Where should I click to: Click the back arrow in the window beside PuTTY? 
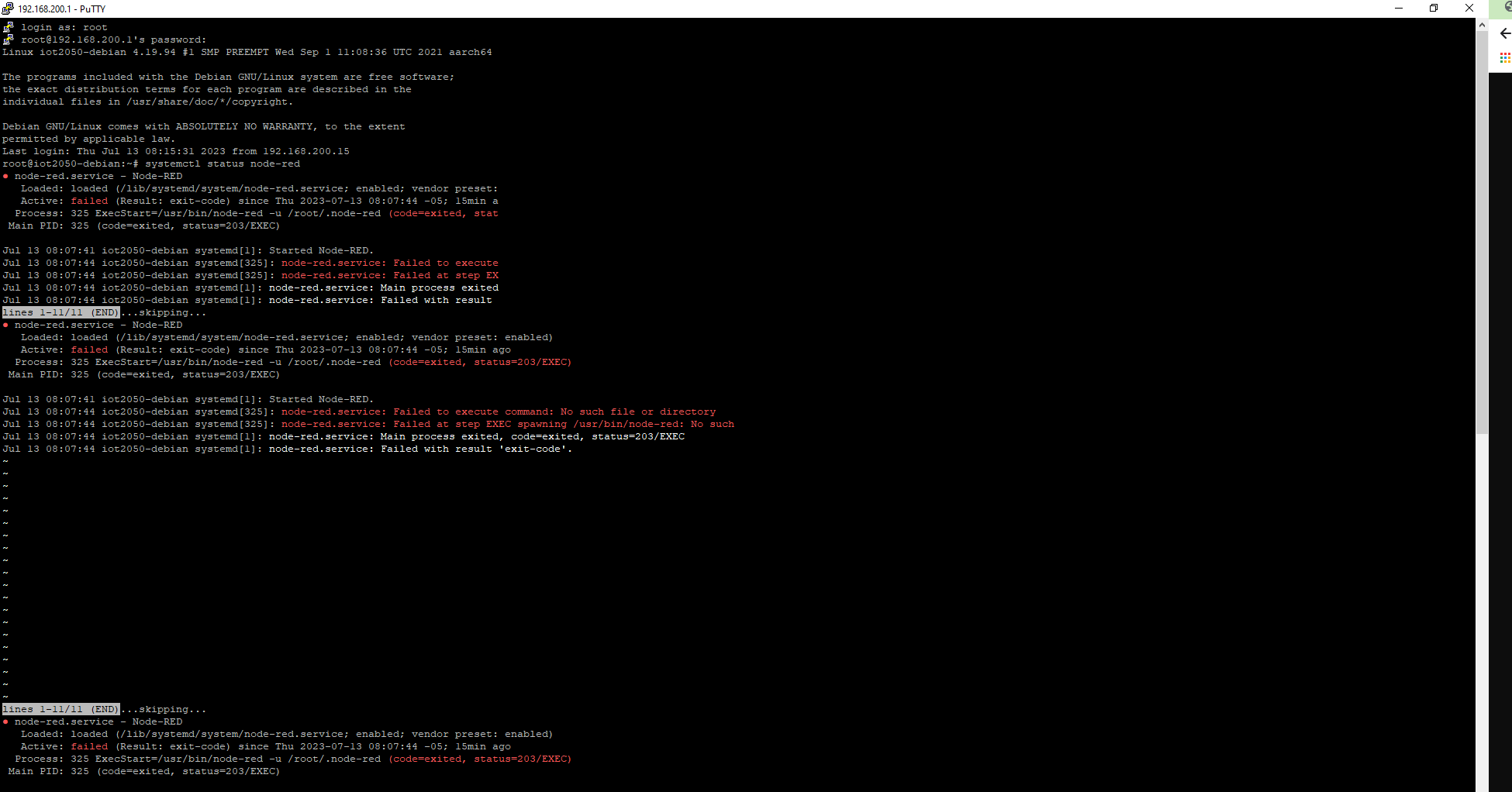(1504, 33)
